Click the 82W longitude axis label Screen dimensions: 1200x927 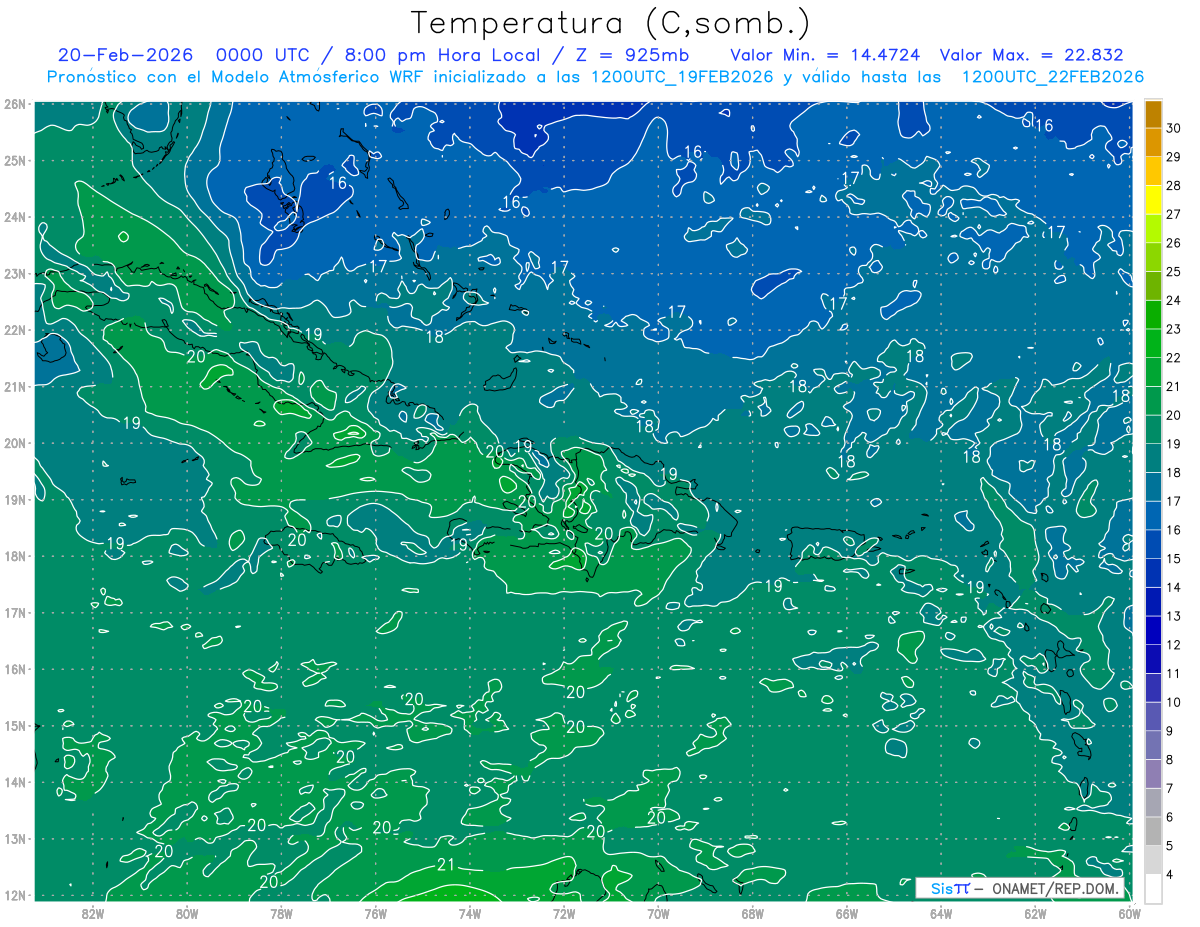click(x=92, y=912)
